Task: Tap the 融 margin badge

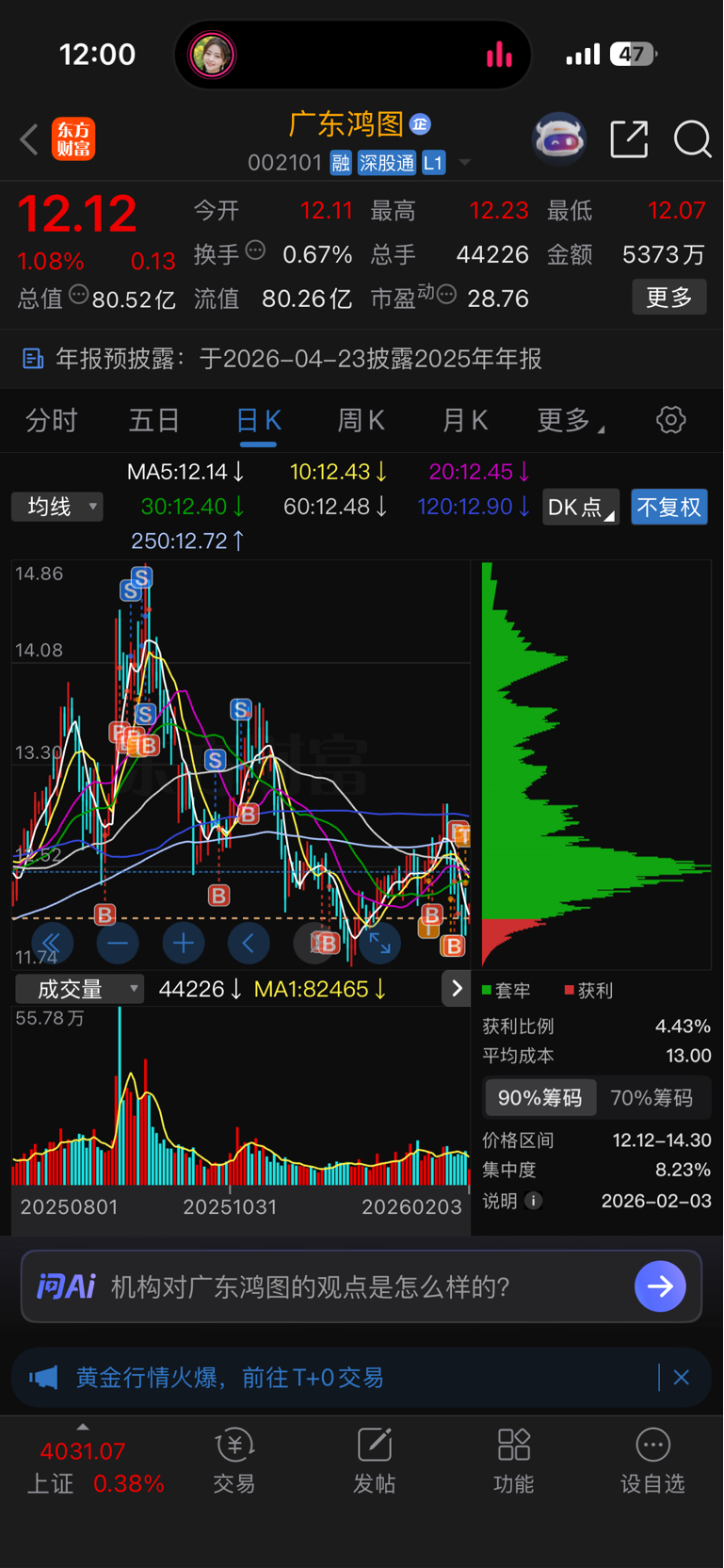Action: 341,163
